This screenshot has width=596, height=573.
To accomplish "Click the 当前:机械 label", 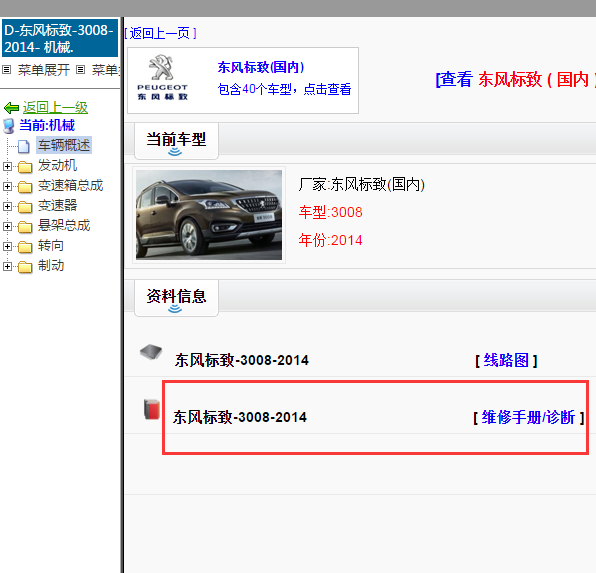I will click(x=47, y=125).
